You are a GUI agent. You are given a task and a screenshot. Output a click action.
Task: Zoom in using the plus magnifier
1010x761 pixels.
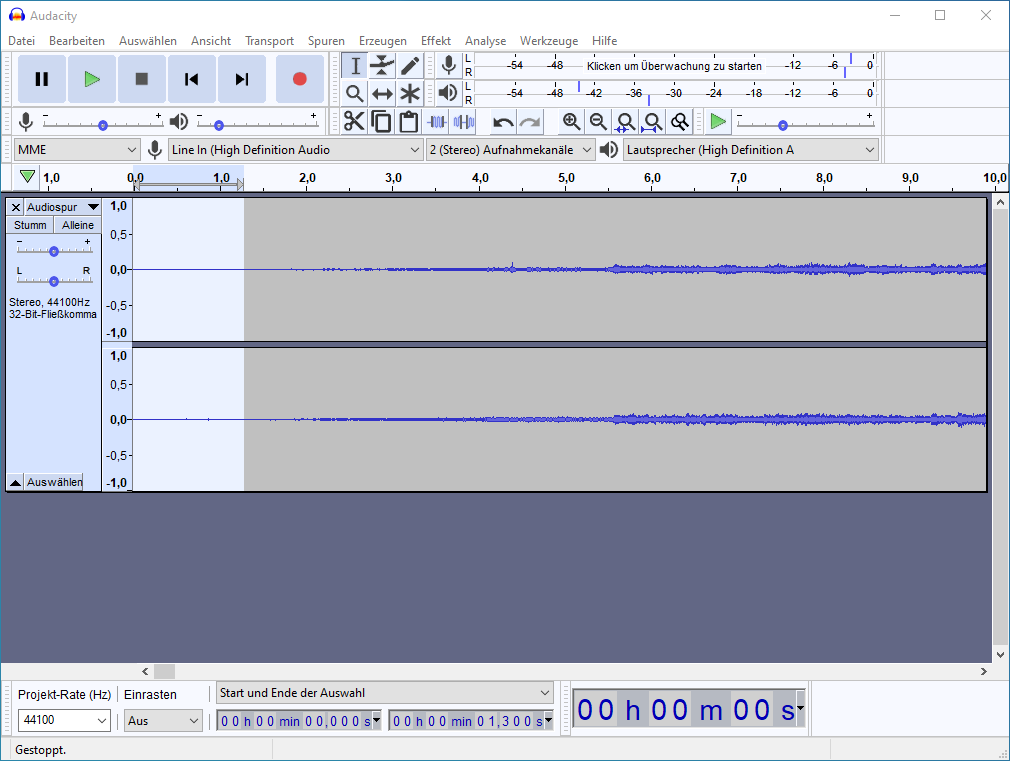pyautogui.click(x=571, y=122)
